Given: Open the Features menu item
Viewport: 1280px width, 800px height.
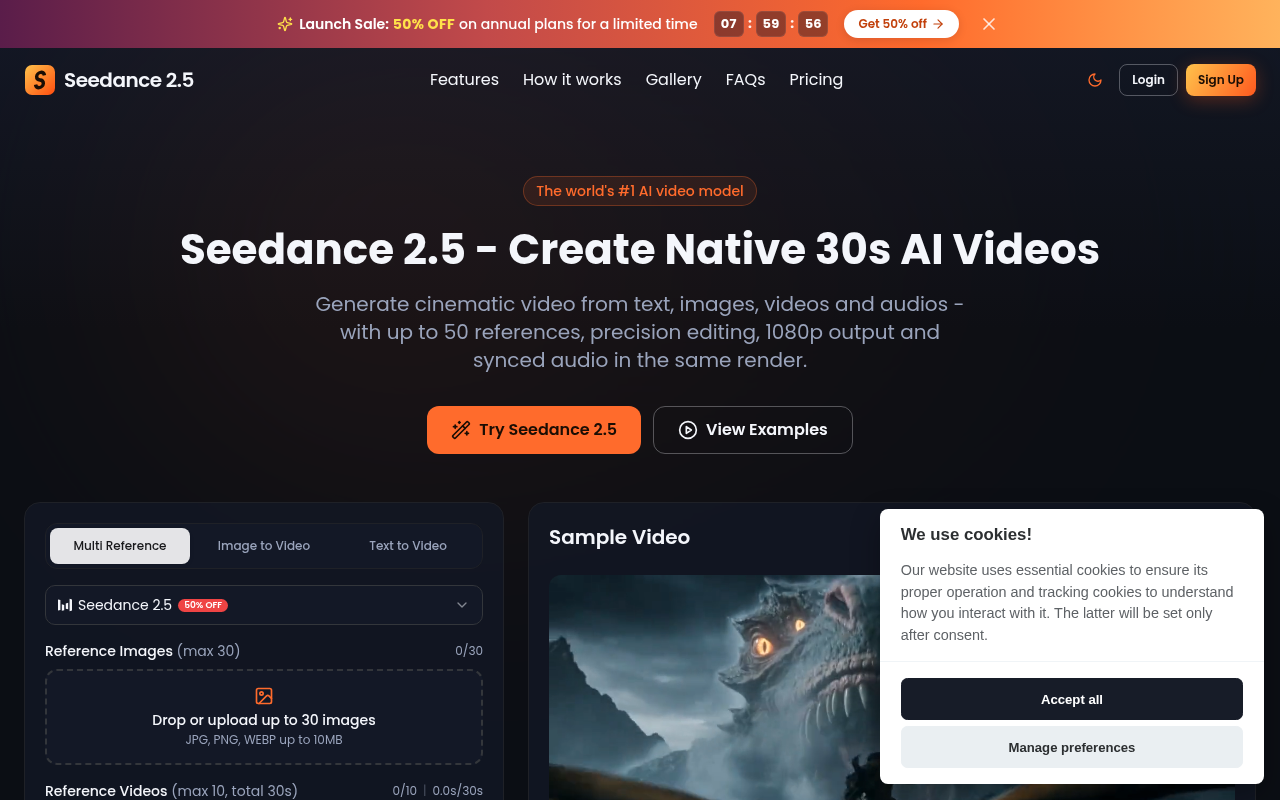Looking at the screenshot, I should tap(464, 80).
